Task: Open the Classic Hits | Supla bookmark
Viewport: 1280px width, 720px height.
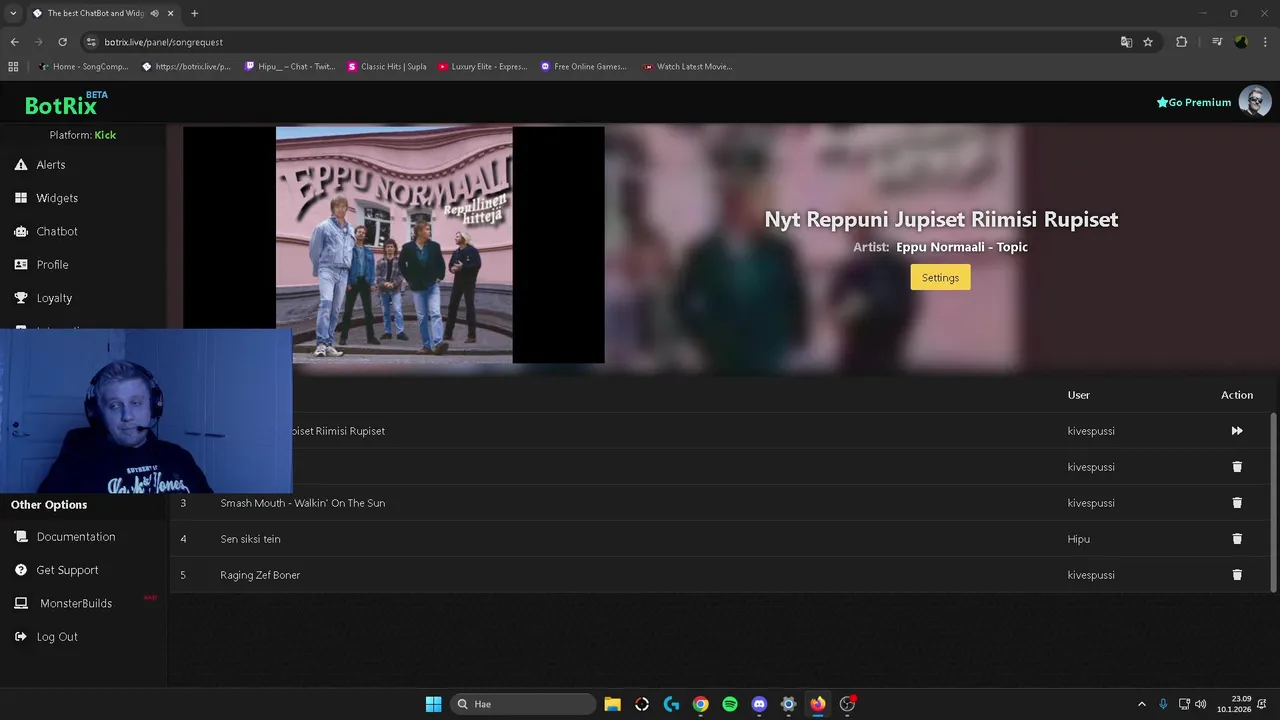Action: click(x=387, y=67)
